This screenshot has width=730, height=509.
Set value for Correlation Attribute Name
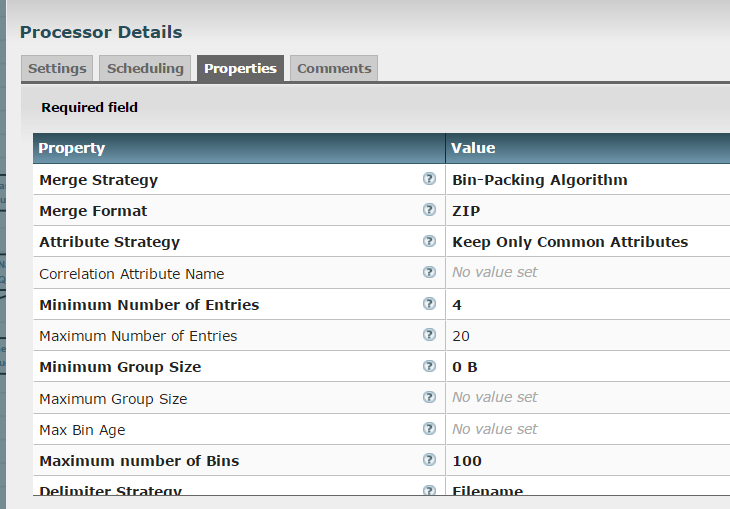pyautogui.click(x=495, y=273)
